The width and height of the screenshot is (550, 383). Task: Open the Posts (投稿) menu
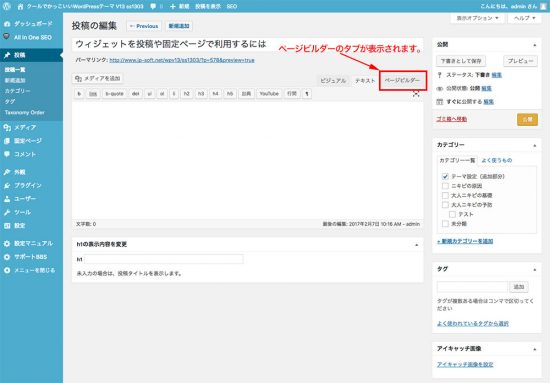pyautogui.click(x=31, y=55)
